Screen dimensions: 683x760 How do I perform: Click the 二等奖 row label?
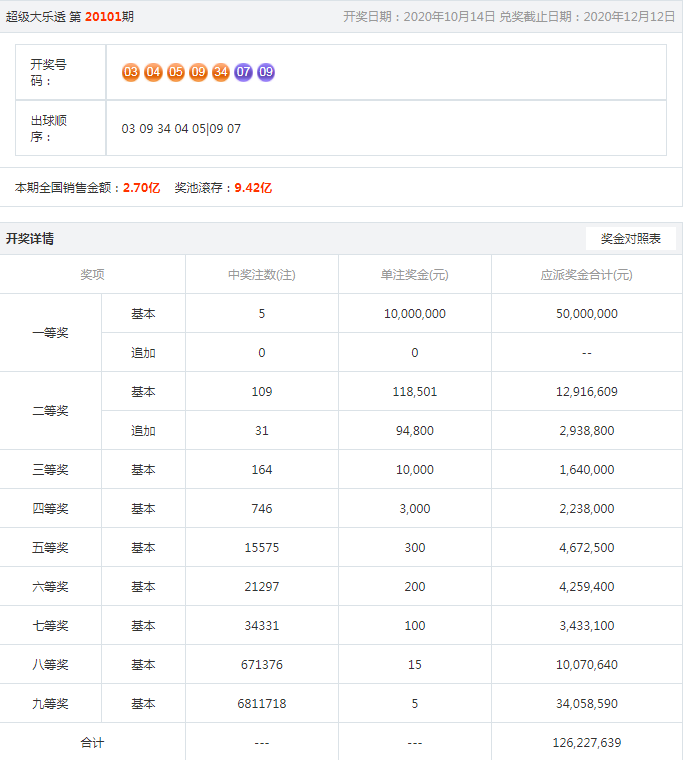coord(50,411)
